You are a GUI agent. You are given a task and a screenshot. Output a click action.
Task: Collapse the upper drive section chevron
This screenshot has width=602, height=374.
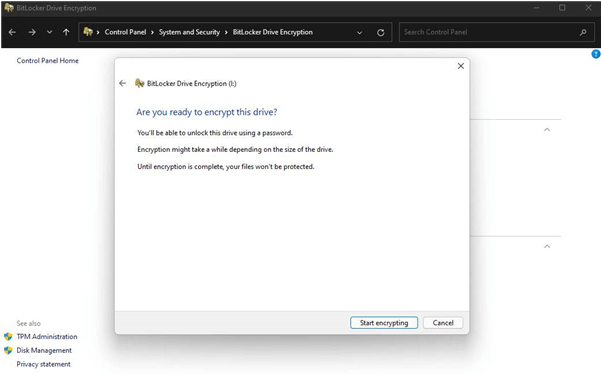tap(547, 130)
